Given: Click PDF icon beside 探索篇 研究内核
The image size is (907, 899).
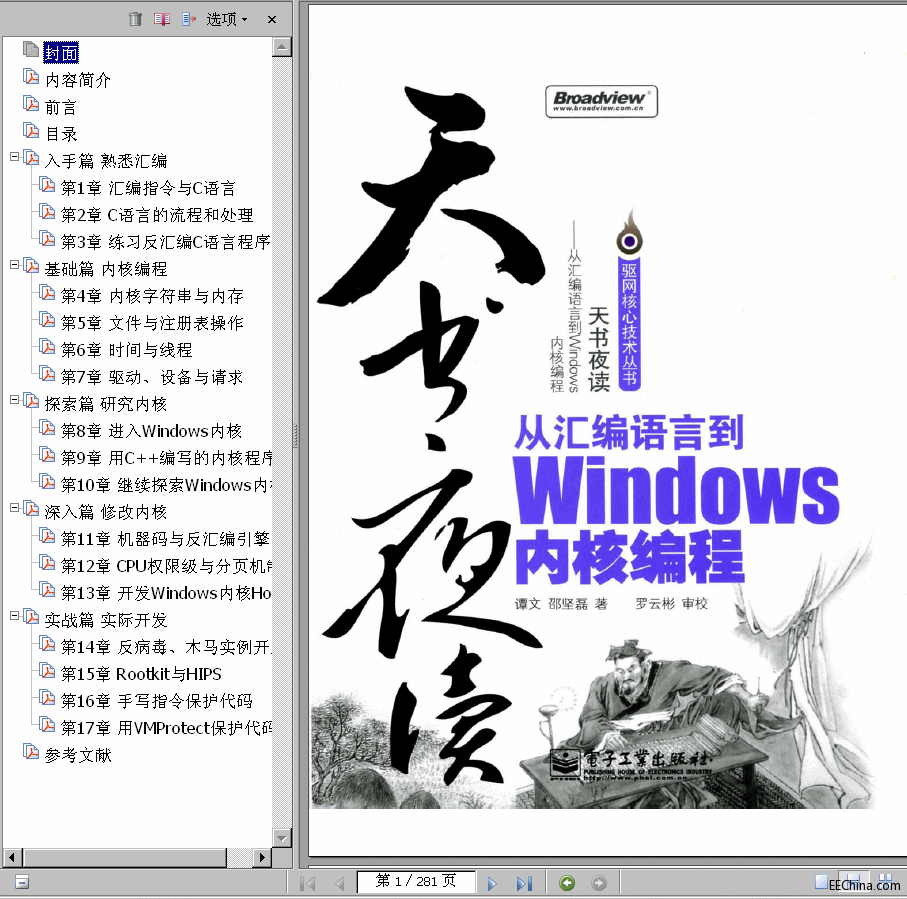Looking at the screenshot, I should (x=31, y=401).
